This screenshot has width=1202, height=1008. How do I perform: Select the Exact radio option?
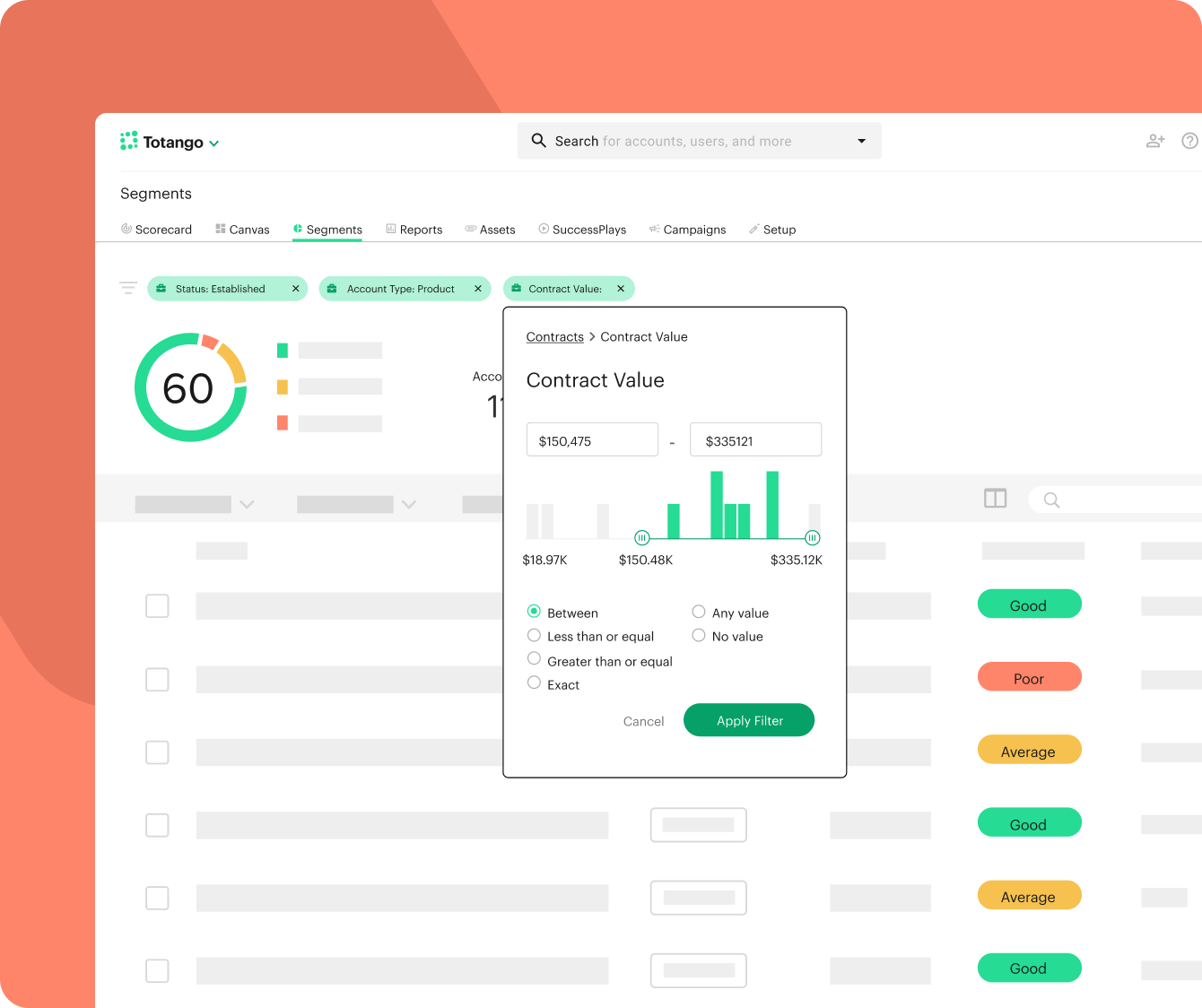[x=534, y=682]
